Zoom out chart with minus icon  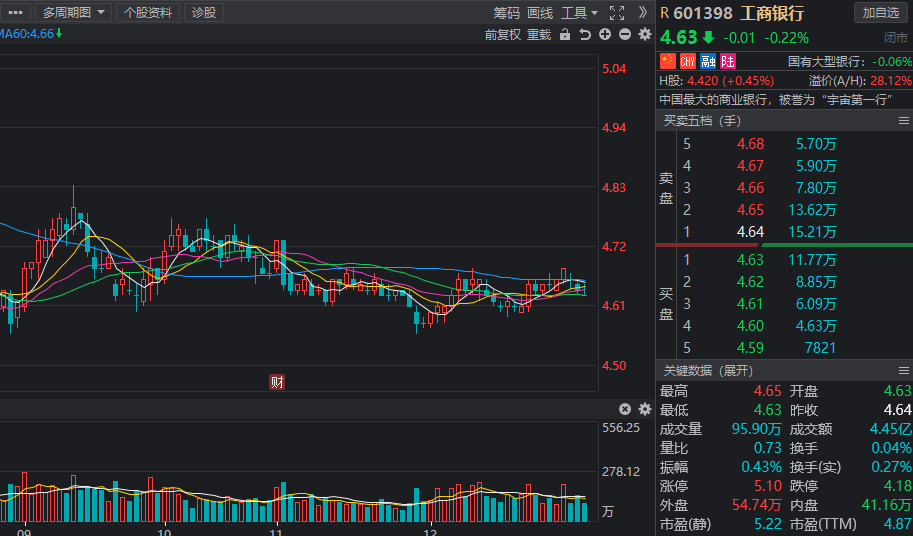point(625,34)
